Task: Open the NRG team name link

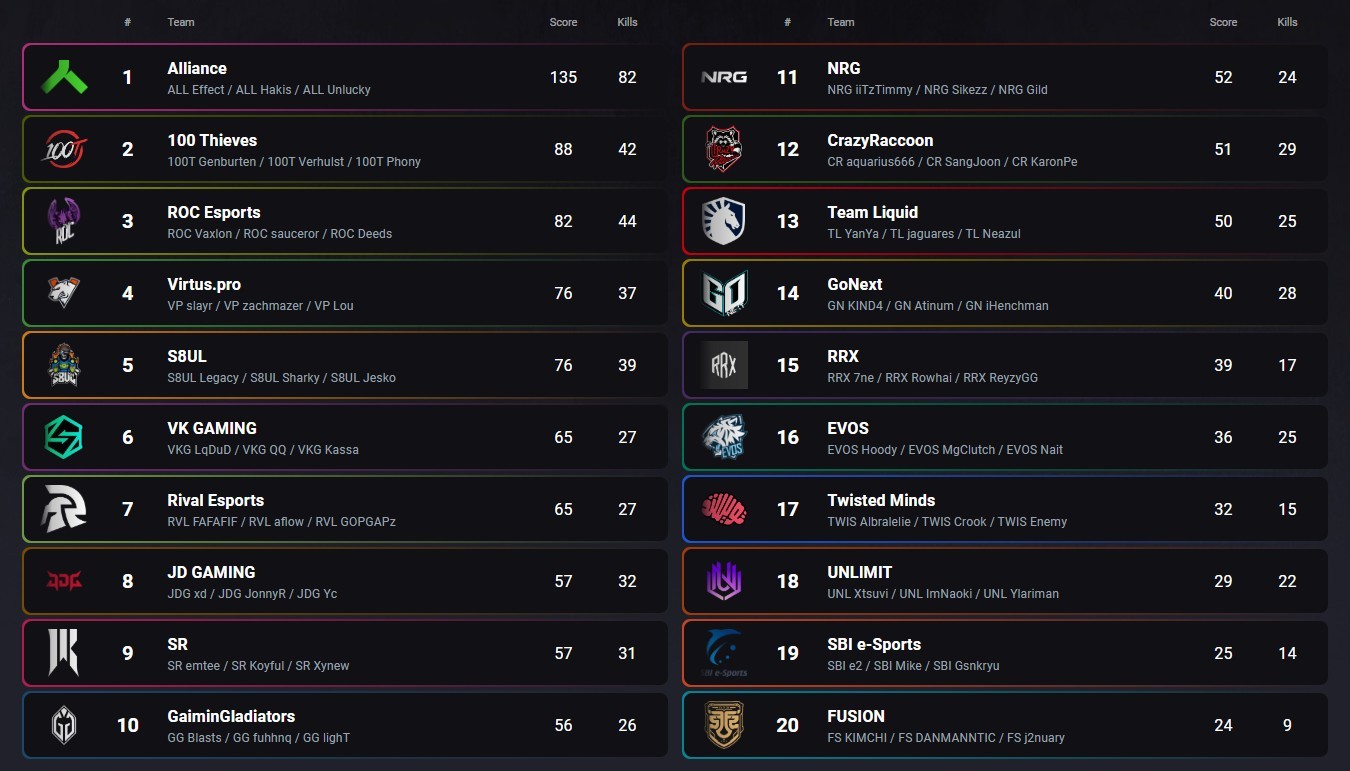Action: click(x=844, y=68)
